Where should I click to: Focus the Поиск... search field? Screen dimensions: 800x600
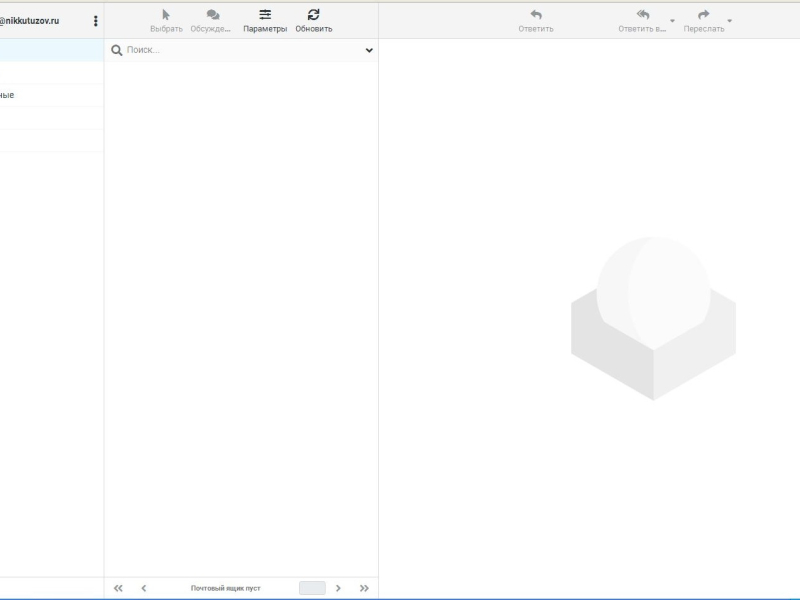(x=242, y=50)
